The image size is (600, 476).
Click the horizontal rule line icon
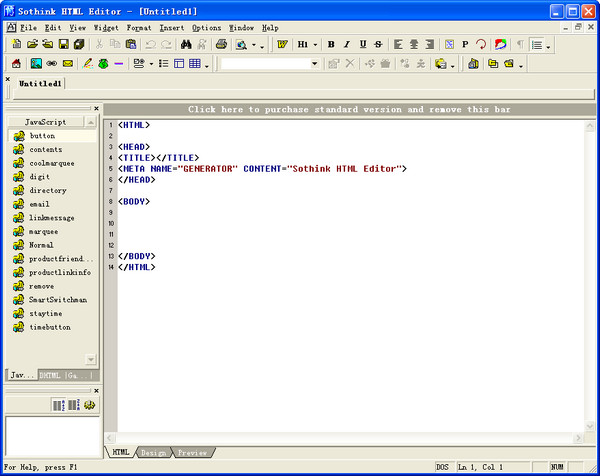[119, 64]
